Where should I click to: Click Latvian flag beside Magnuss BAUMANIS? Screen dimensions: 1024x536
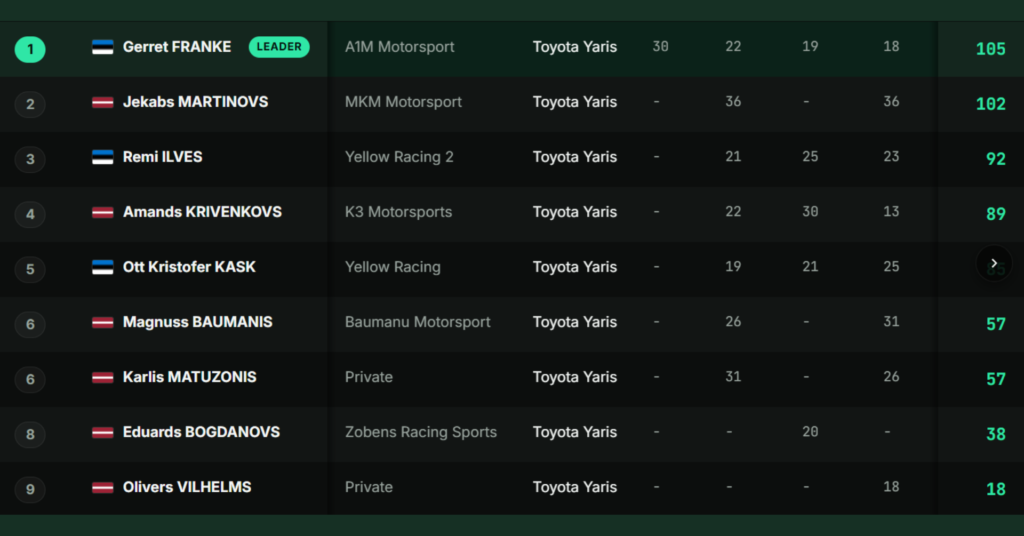[x=103, y=322]
